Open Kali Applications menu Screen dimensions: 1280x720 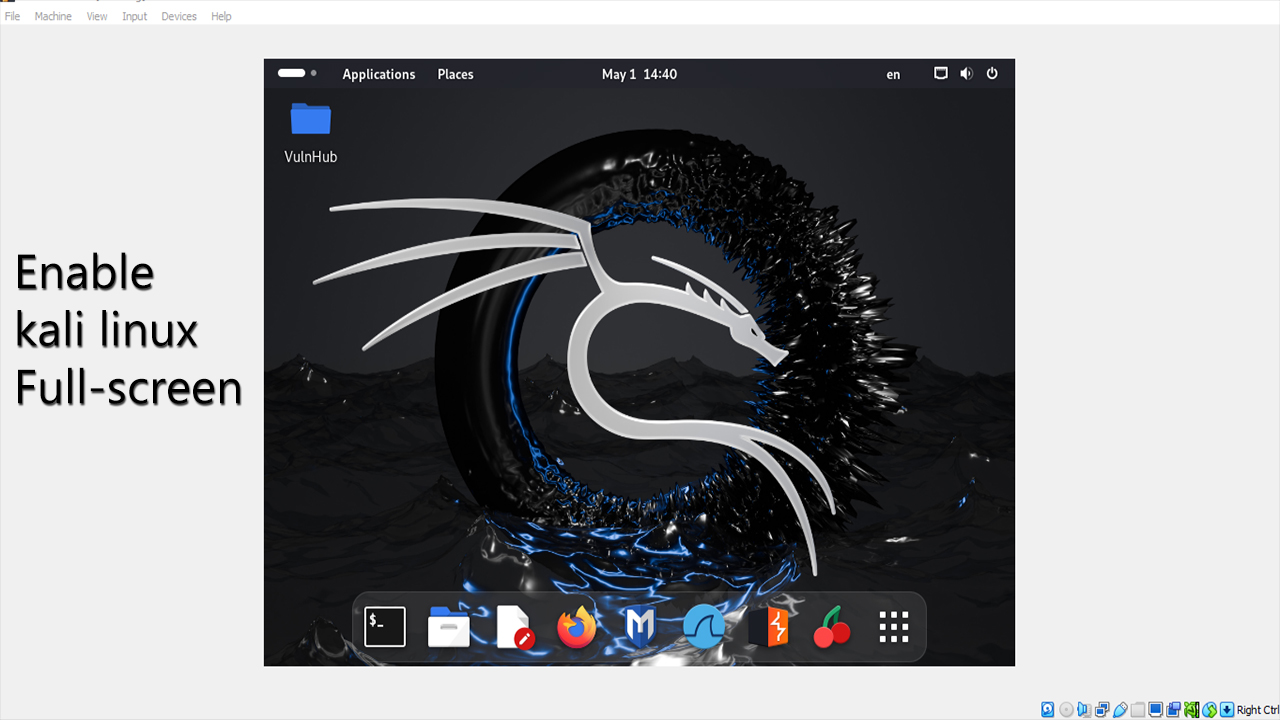coord(379,74)
